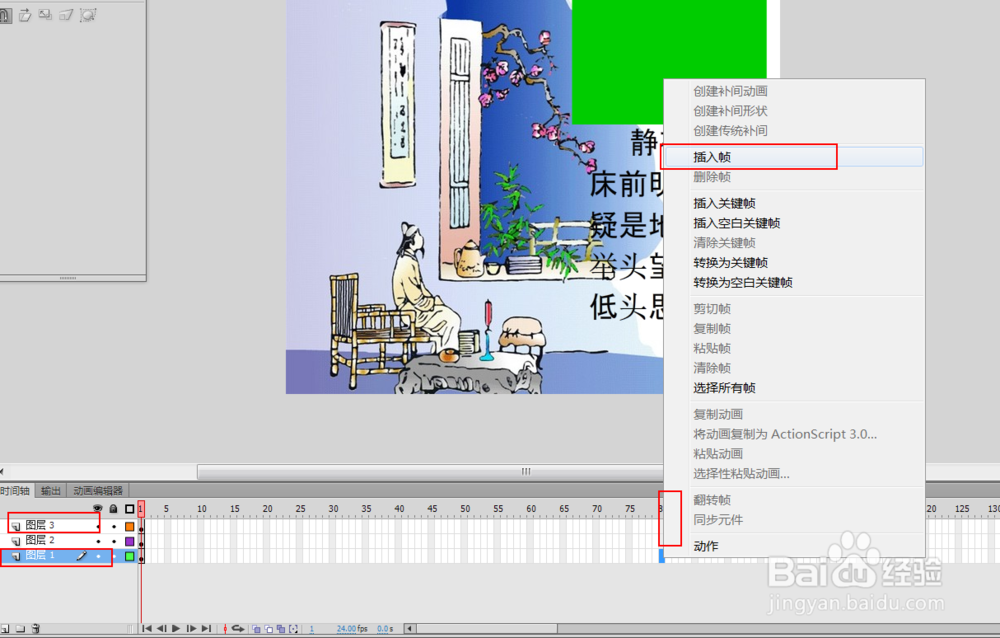1000x638 pixels.
Task: Click the New Layer icon
Action: point(5,629)
